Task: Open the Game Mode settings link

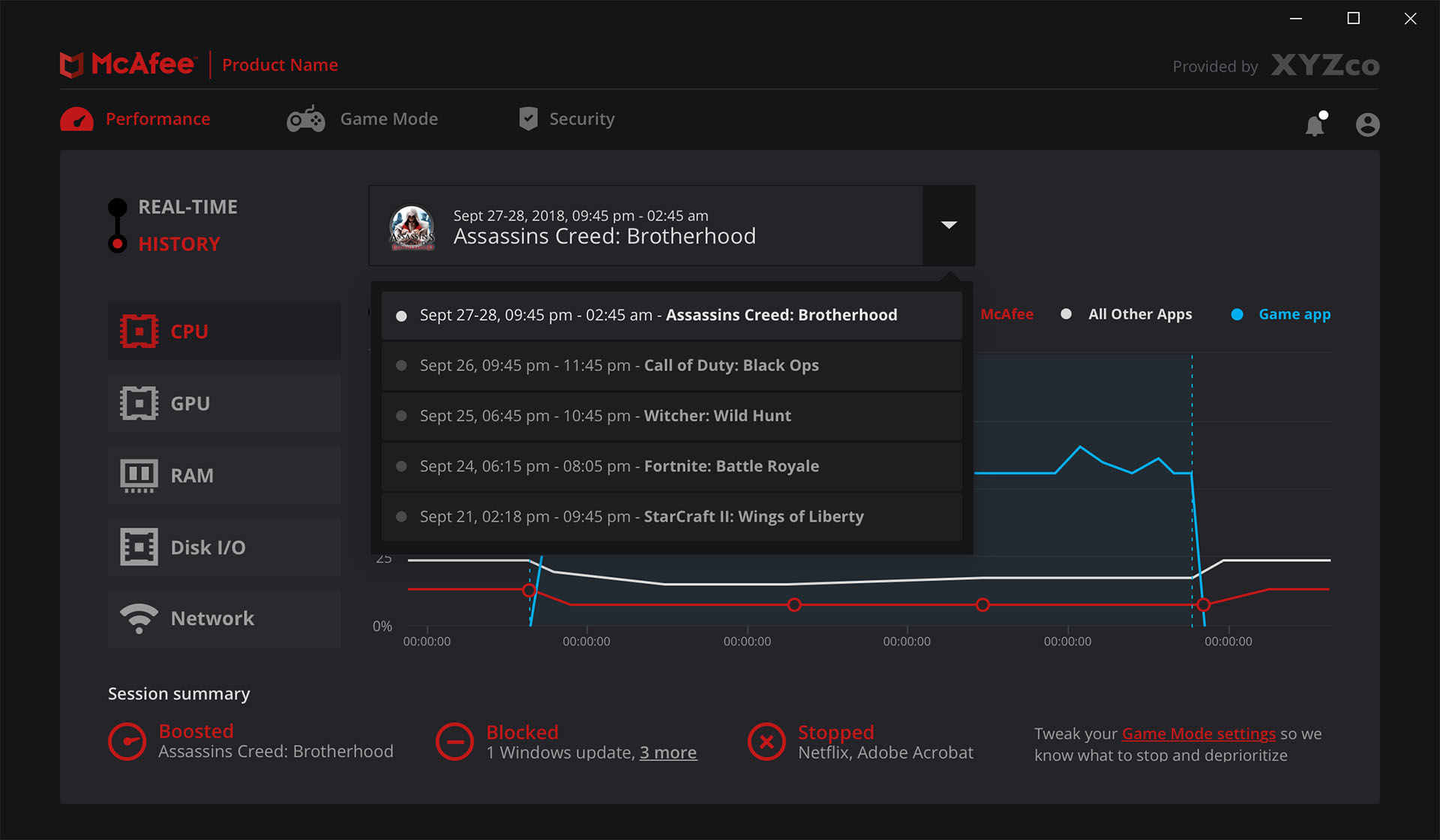Action: 1198,733
